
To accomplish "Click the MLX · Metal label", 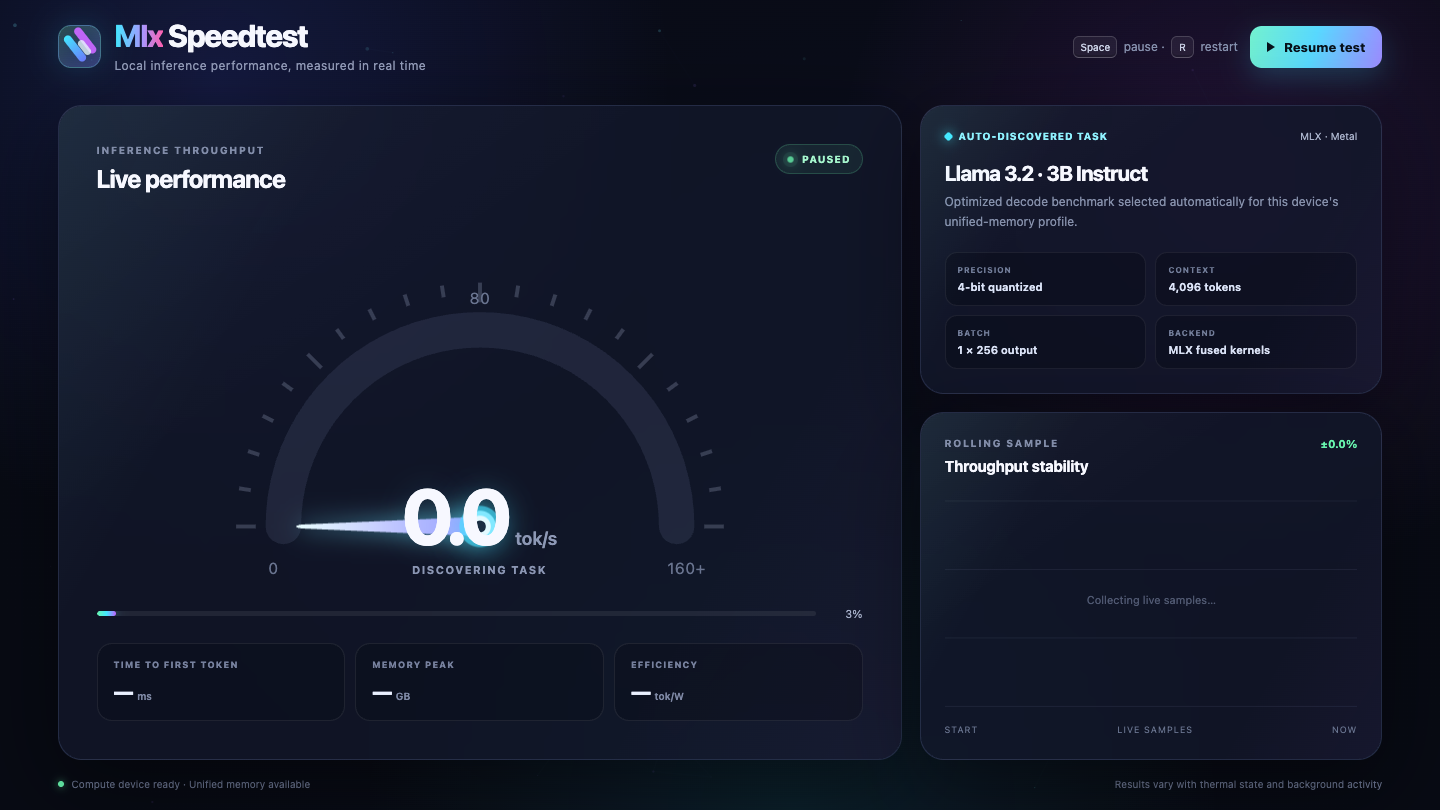I will coord(1328,136).
